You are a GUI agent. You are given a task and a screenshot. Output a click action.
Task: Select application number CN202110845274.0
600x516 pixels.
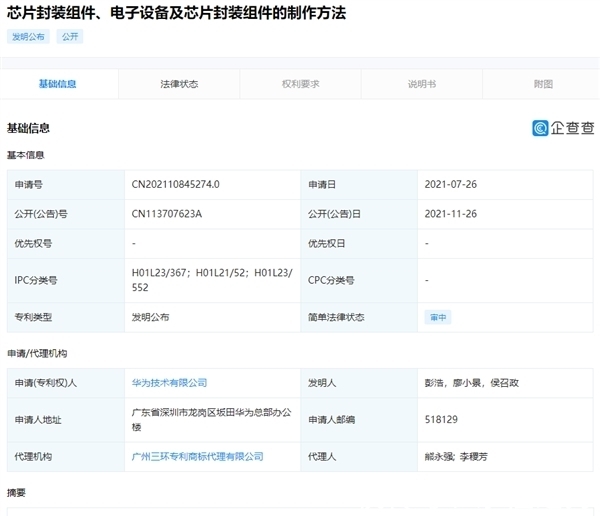(176, 185)
